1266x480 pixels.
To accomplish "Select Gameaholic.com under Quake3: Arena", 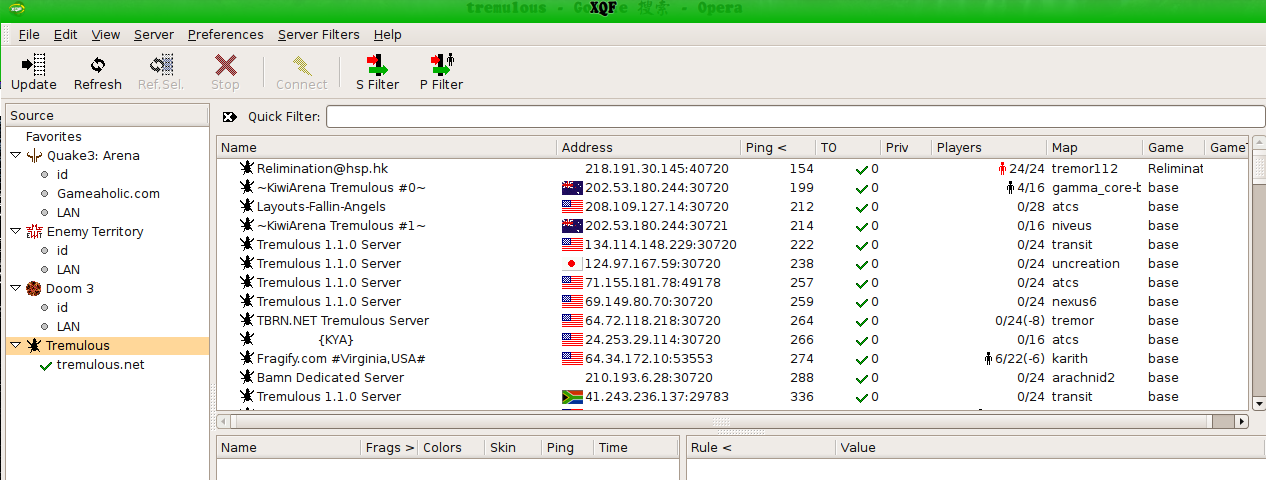I will (x=108, y=193).
